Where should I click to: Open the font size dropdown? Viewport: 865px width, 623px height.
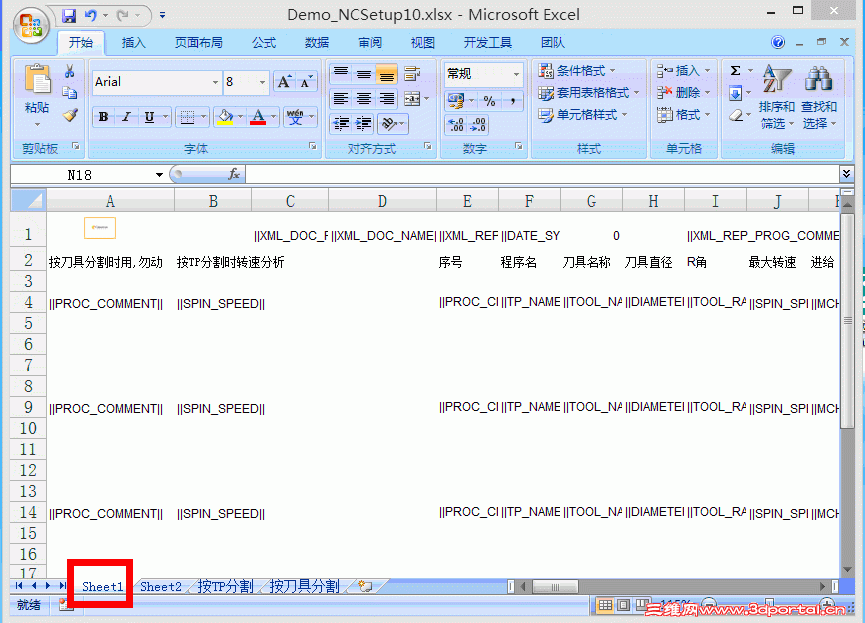pos(261,81)
